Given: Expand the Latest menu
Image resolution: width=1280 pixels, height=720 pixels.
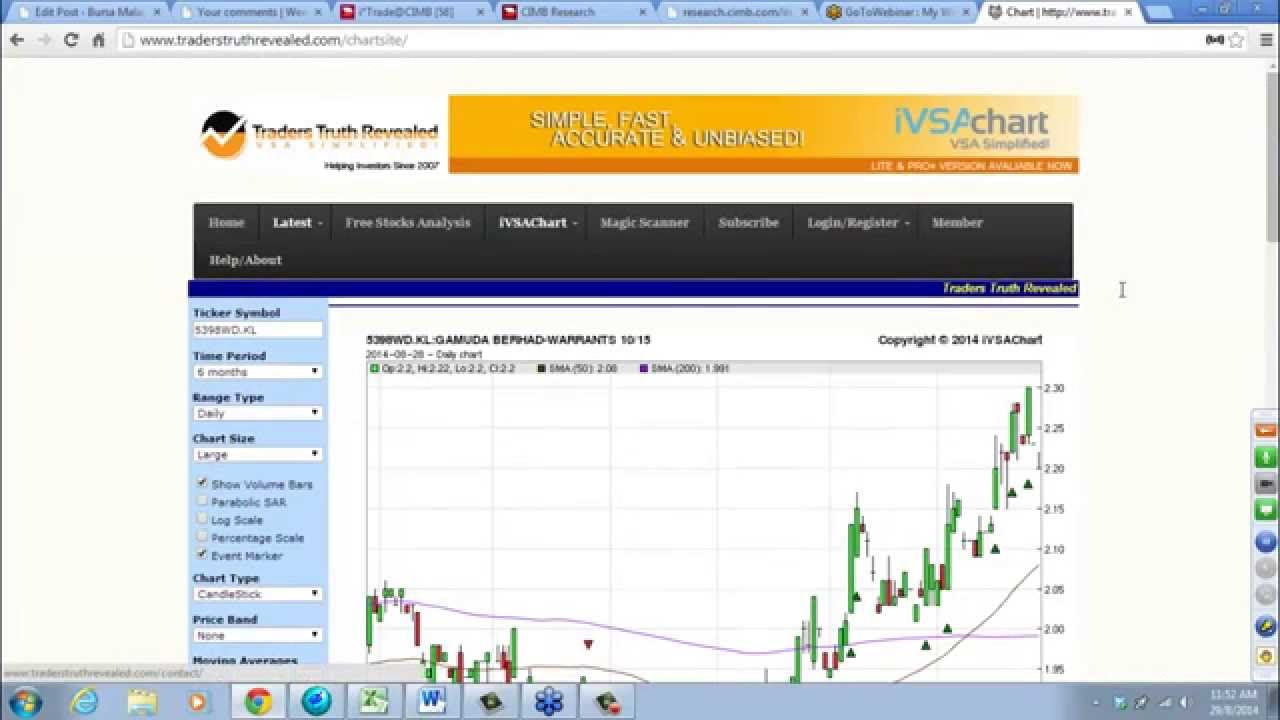Looking at the screenshot, I should point(297,223).
